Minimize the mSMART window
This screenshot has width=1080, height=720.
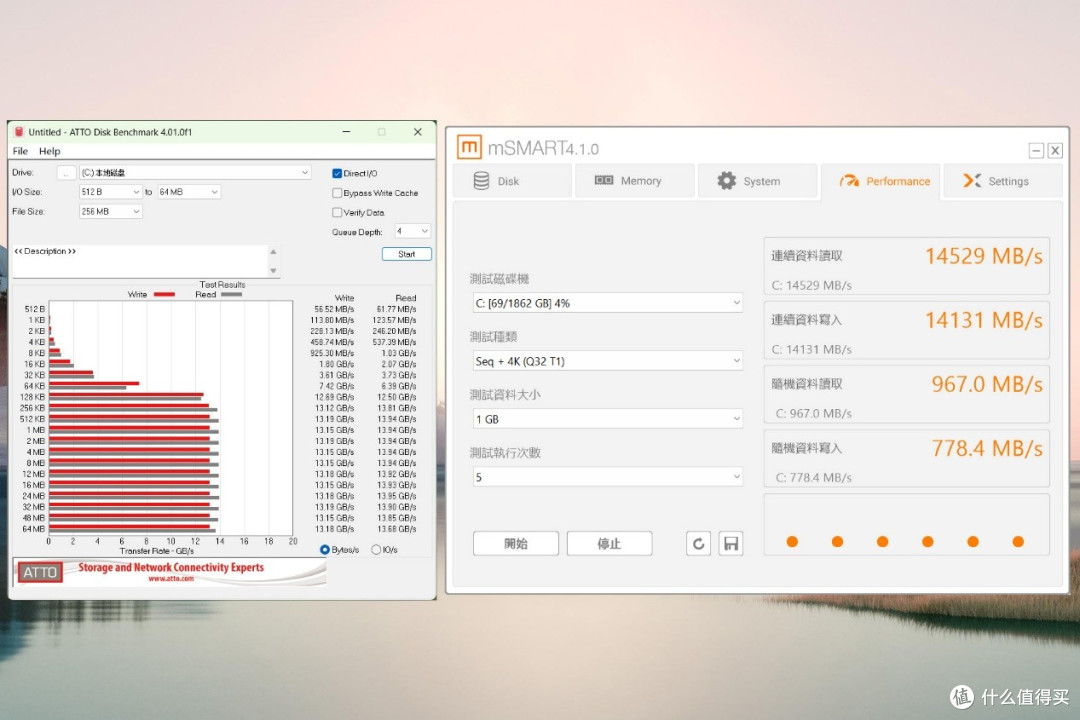point(1036,150)
